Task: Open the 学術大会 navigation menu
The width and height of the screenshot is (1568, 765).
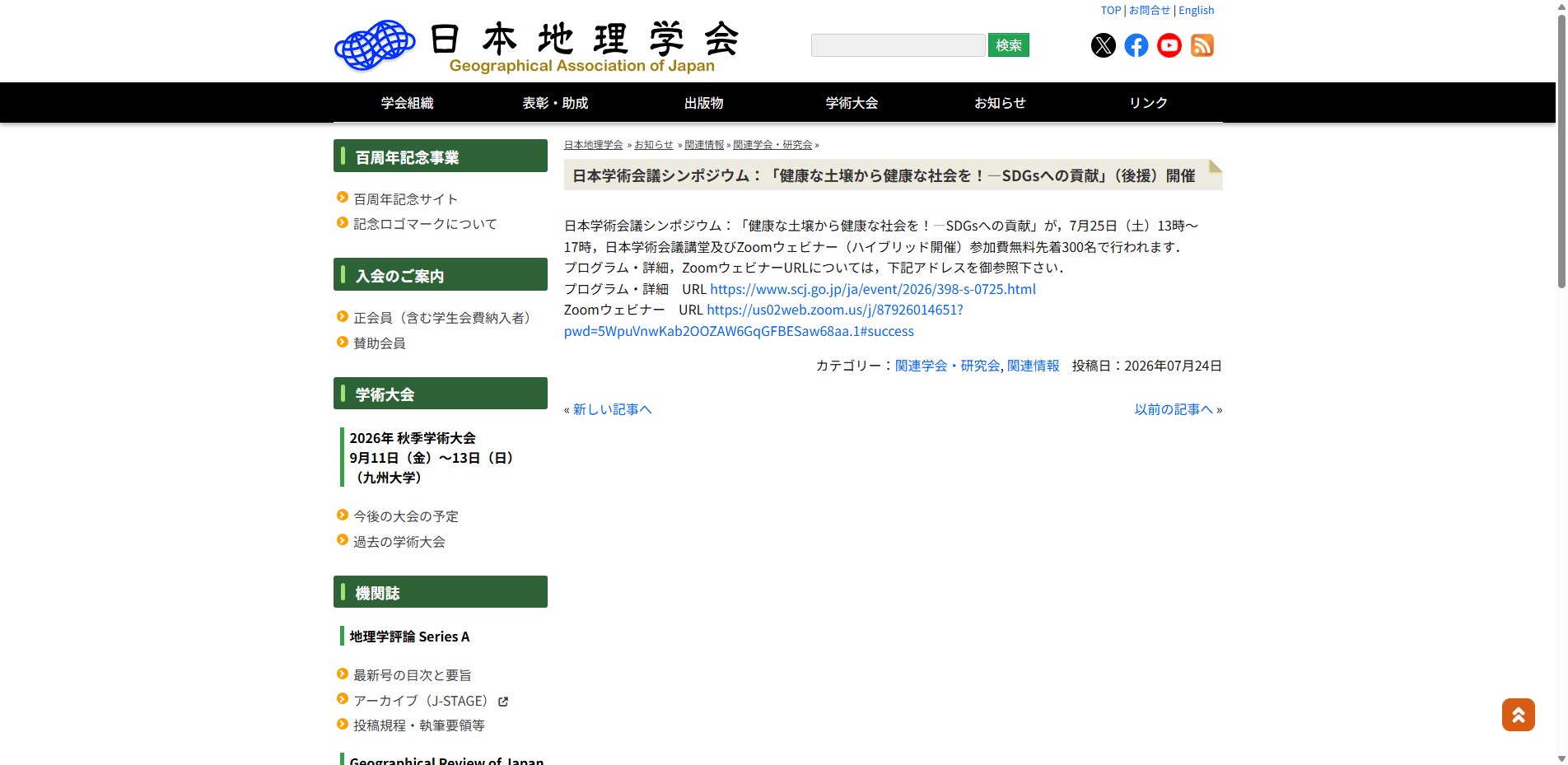Action: [852, 103]
